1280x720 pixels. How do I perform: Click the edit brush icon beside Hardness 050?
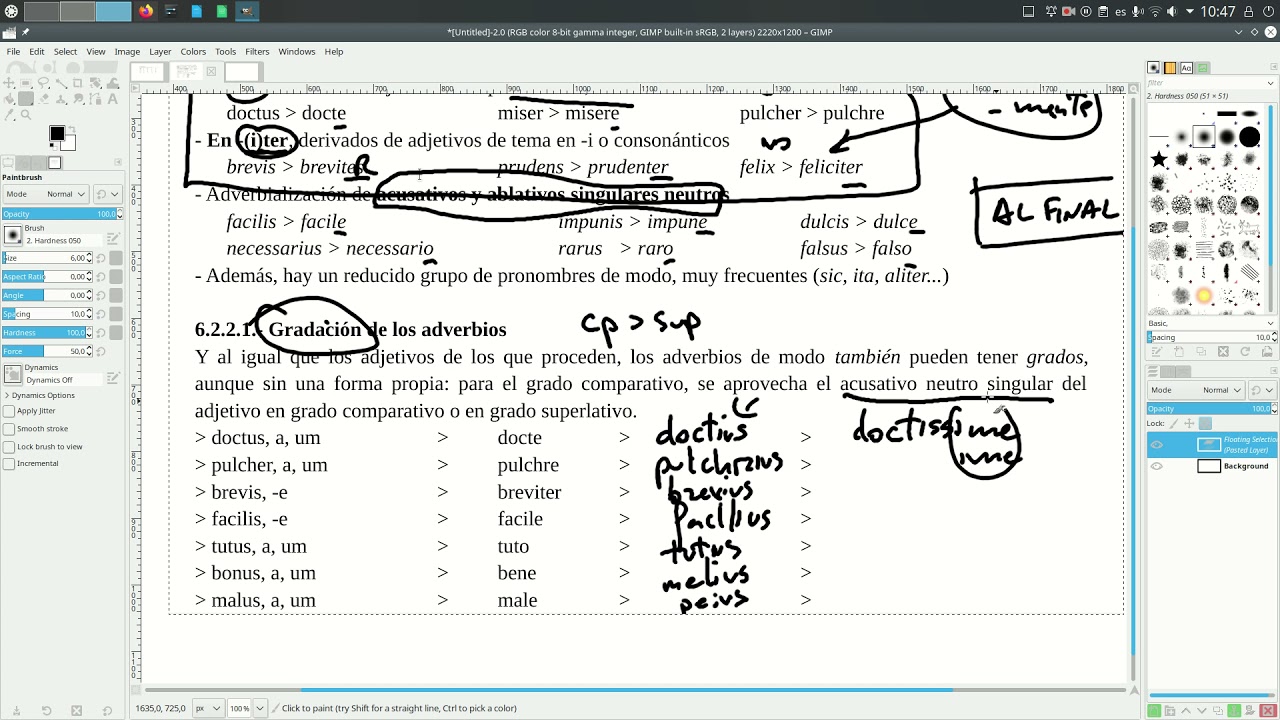pyautogui.click(x=114, y=238)
